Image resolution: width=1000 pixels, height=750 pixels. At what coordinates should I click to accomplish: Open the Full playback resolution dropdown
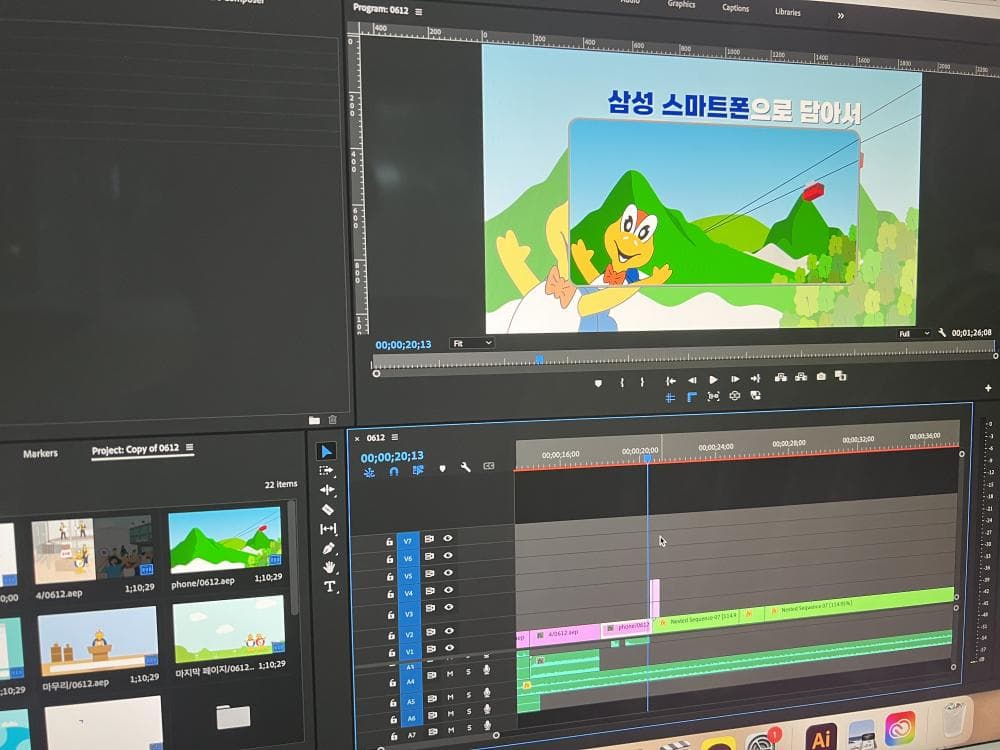pos(914,334)
